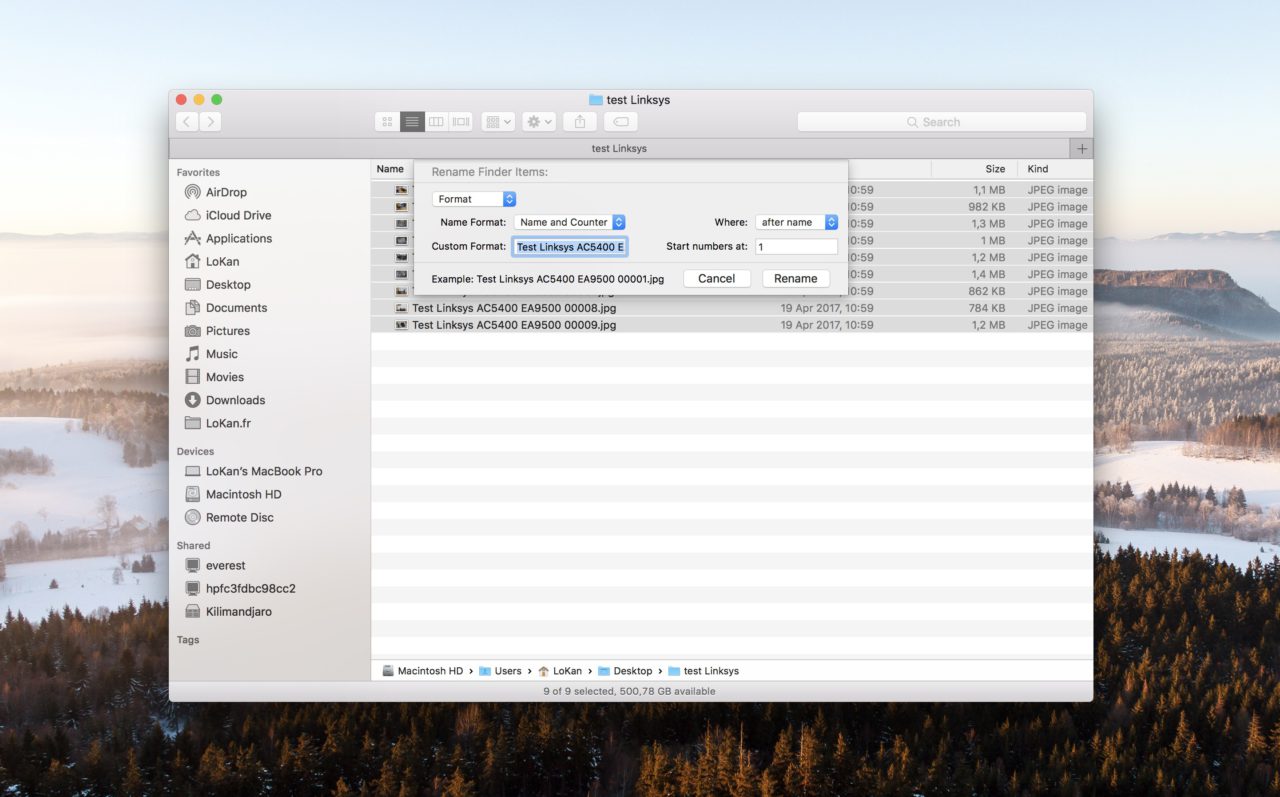Click the Edit Tags toolbar button

coord(621,122)
